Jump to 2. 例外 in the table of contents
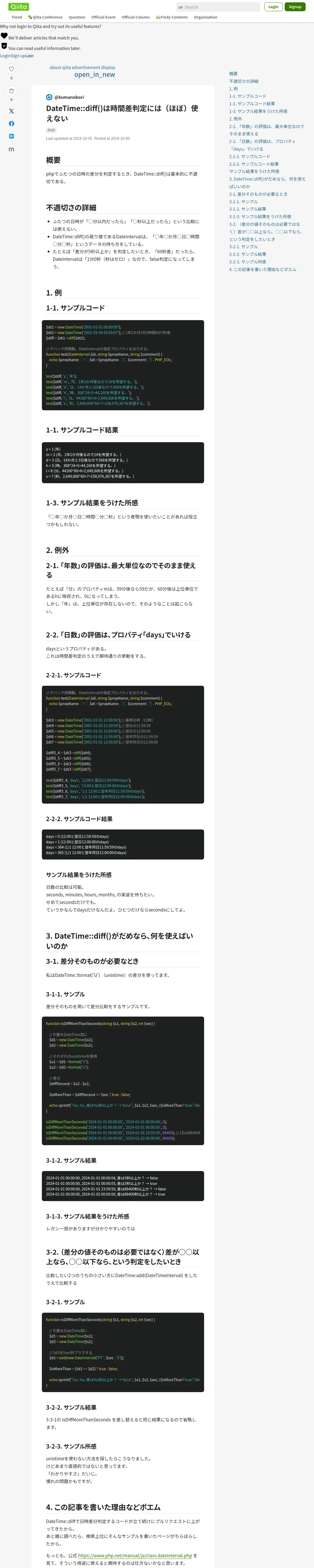Viewport: 314px width, 1568px height. pyautogui.click(x=235, y=119)
